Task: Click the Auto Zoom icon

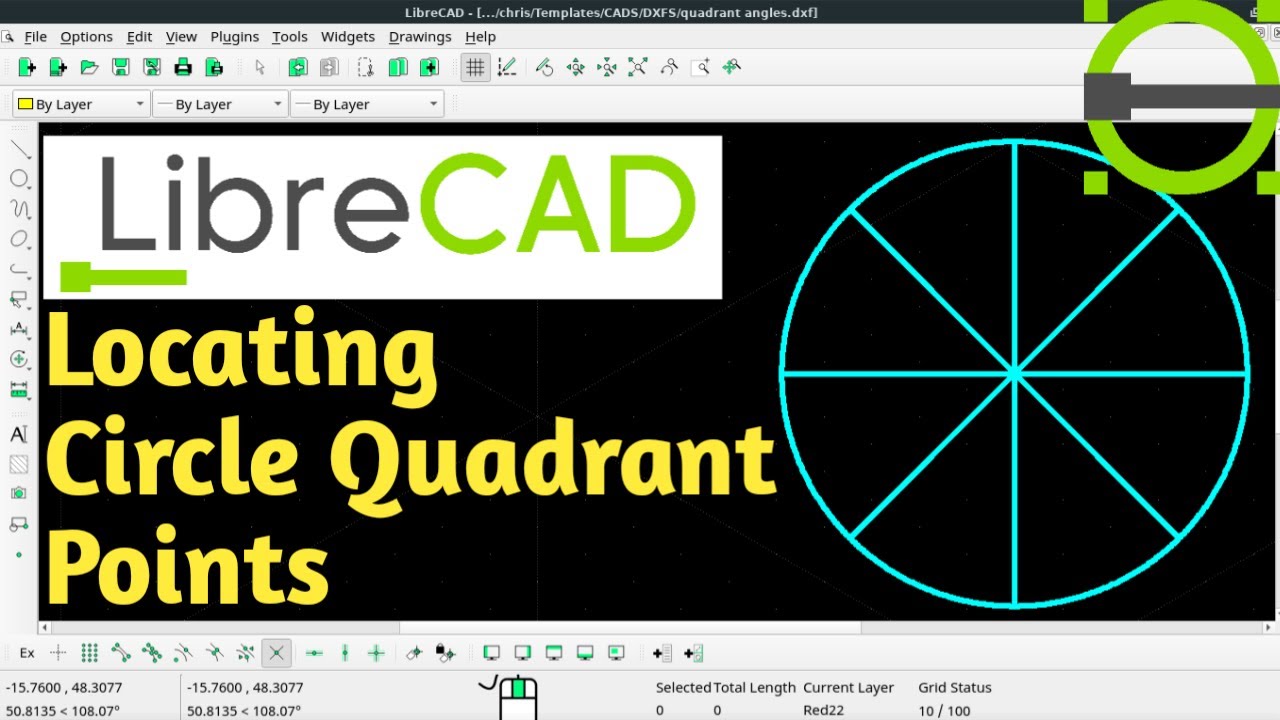Action: (637, 68)
